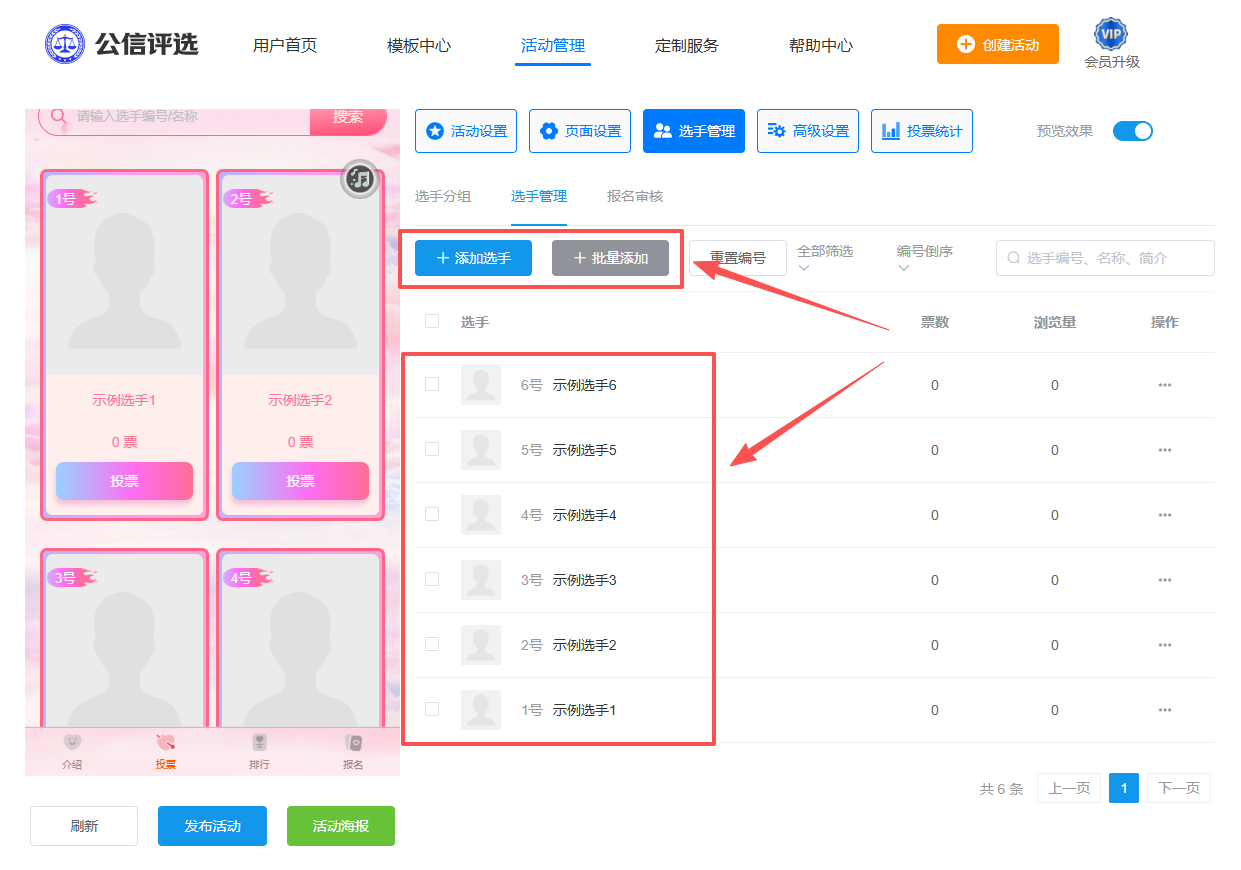Open the more options menu for 示例选手4
Screen dimensions: 1241x870
tap(1165, 515)
